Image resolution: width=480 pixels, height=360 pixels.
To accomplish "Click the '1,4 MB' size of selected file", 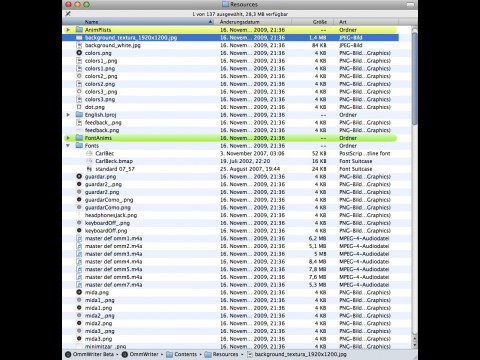I will click(318, 38).
